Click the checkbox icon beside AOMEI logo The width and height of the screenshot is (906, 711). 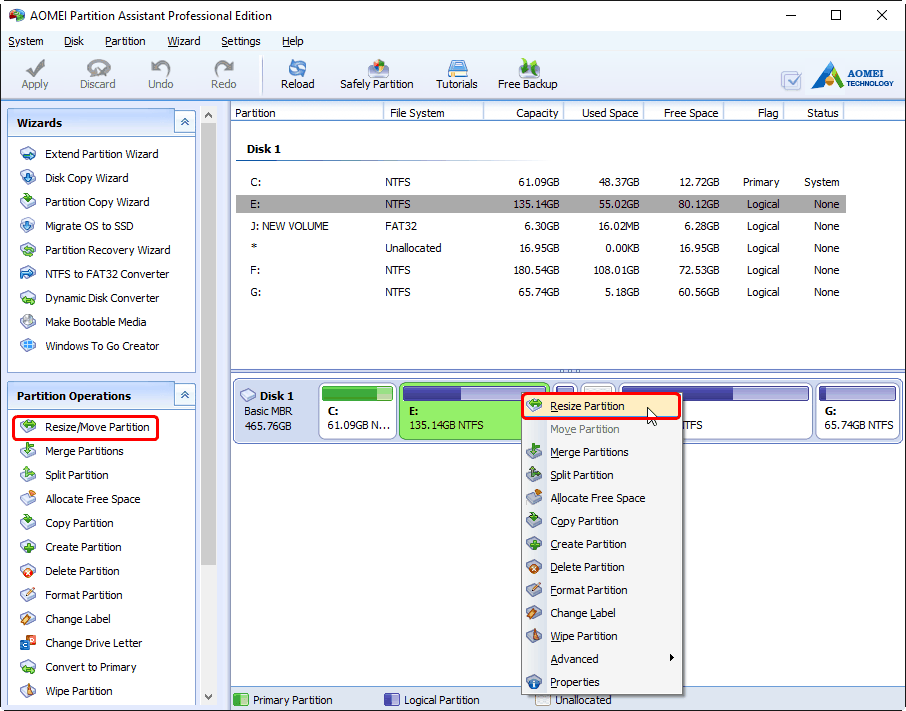click(x=791, y=80)
